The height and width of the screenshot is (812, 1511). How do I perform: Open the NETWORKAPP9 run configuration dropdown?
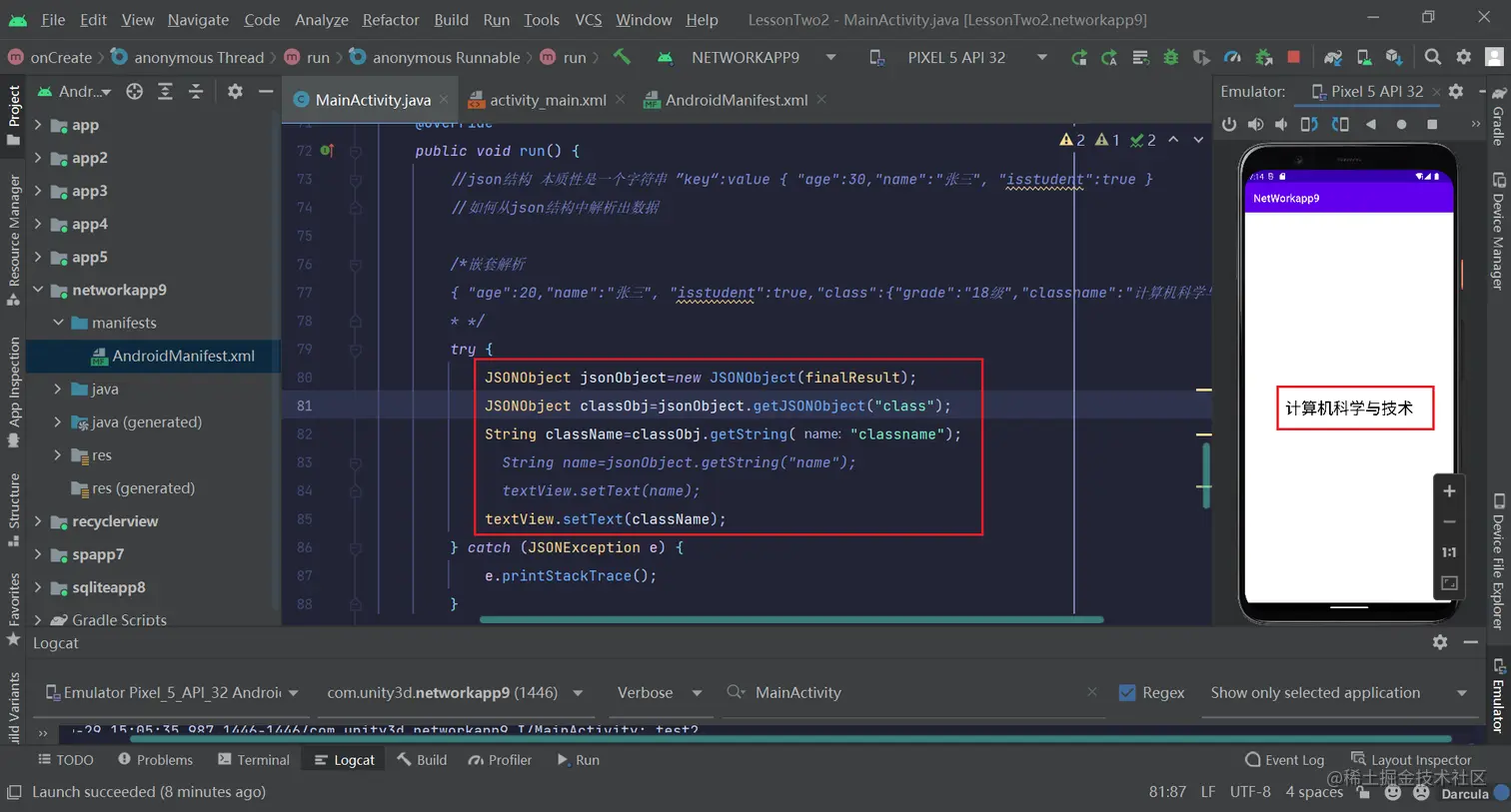coord(746,57)
